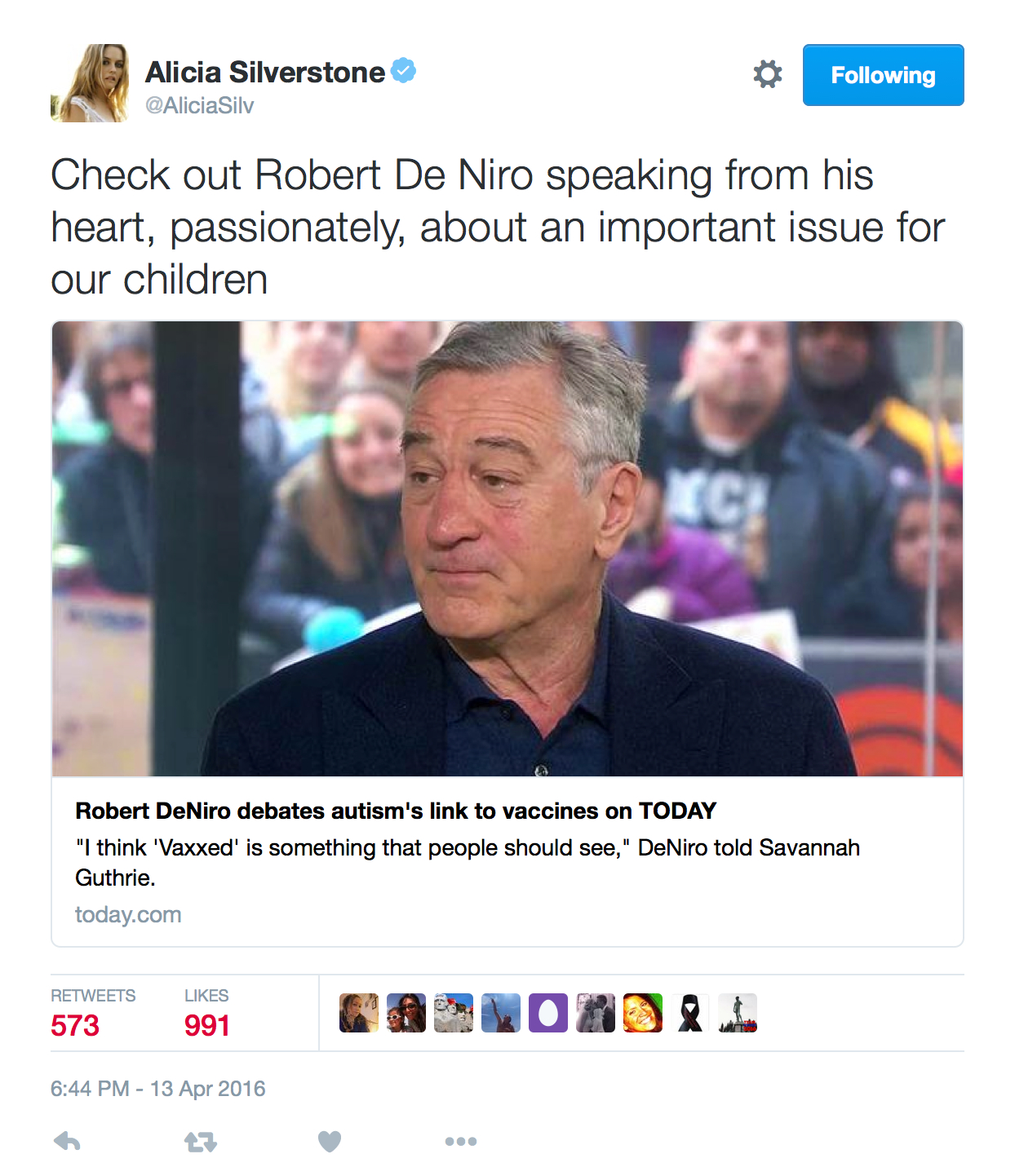
Task: Open the Robert DeNiro article preview image
Action: (507, 549)
